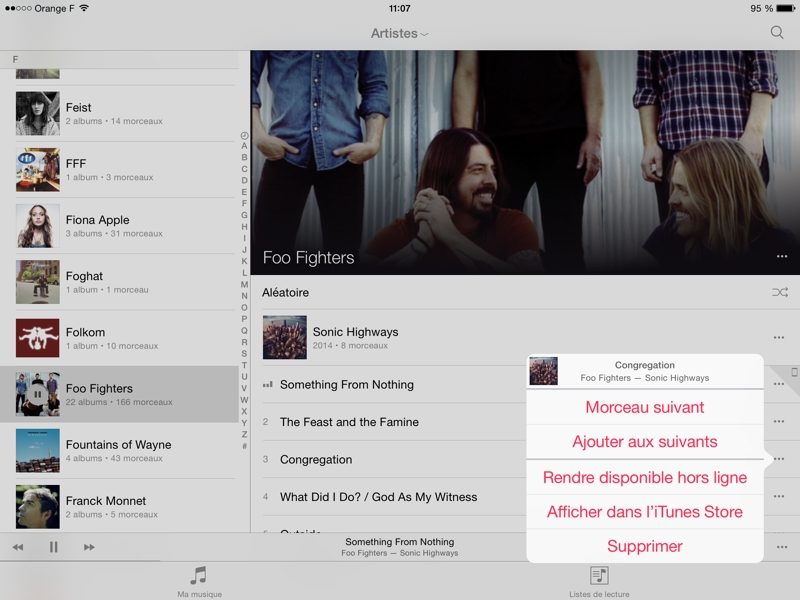Viewport: 800px width, 600px height.
Task: Open Listes de lecture tab
Action: tap(599, 582)
